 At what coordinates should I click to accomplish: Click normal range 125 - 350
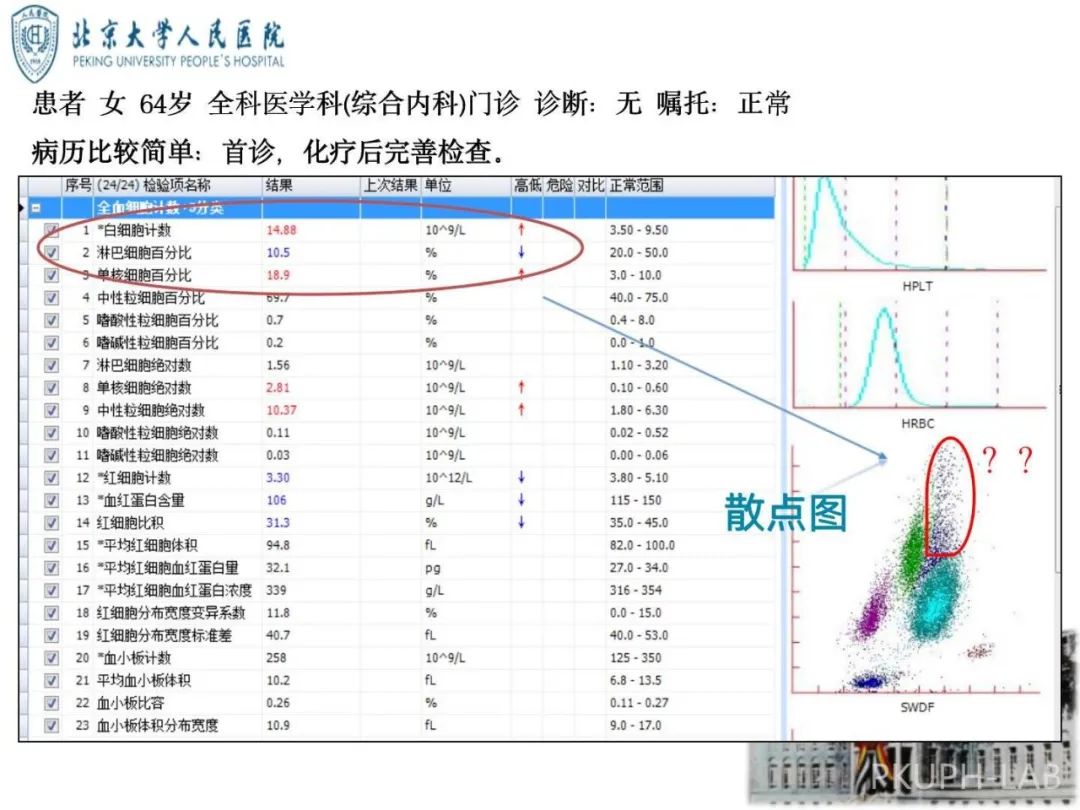pyautogui.click(x=635, y=658)
